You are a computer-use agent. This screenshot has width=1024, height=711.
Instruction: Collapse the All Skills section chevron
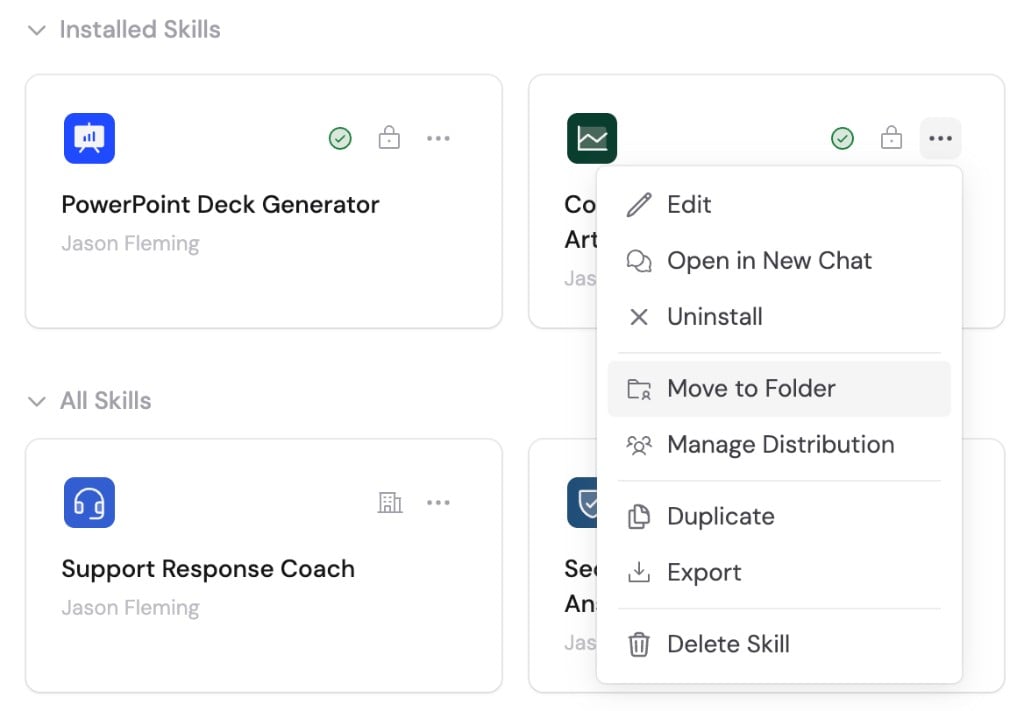tap(37, 402)
